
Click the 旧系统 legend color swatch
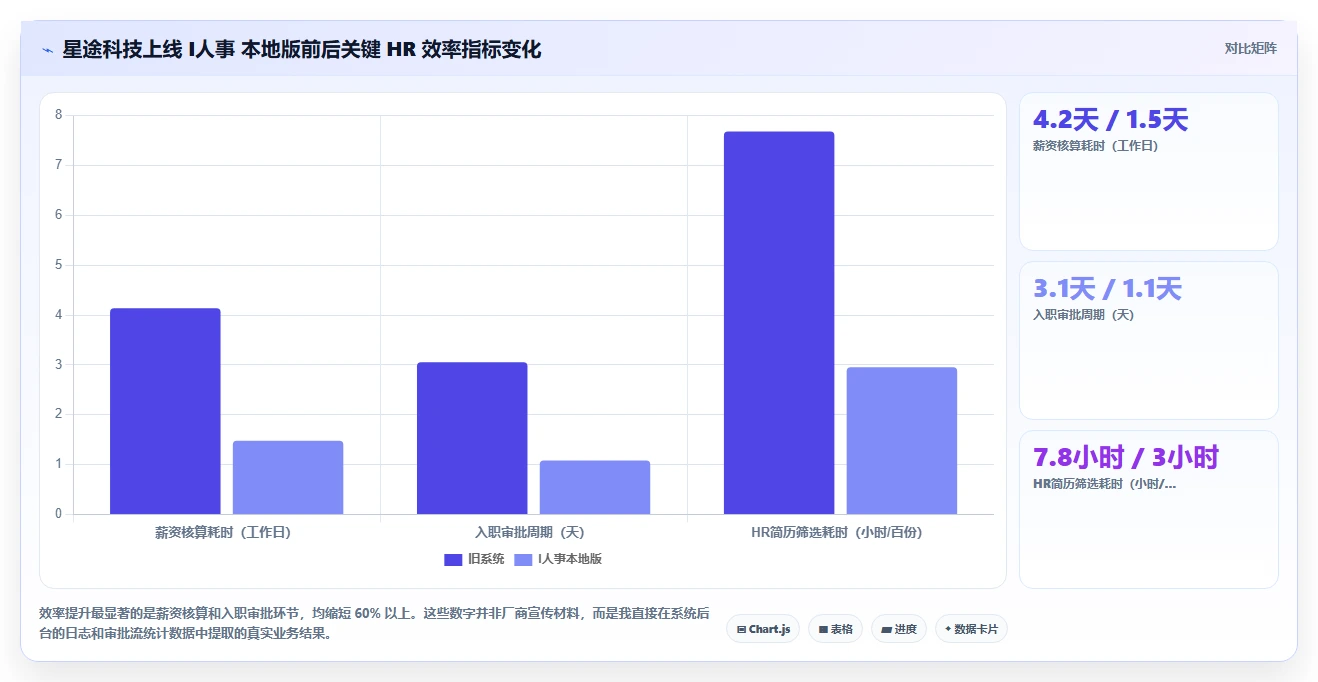tap(453, 560)
